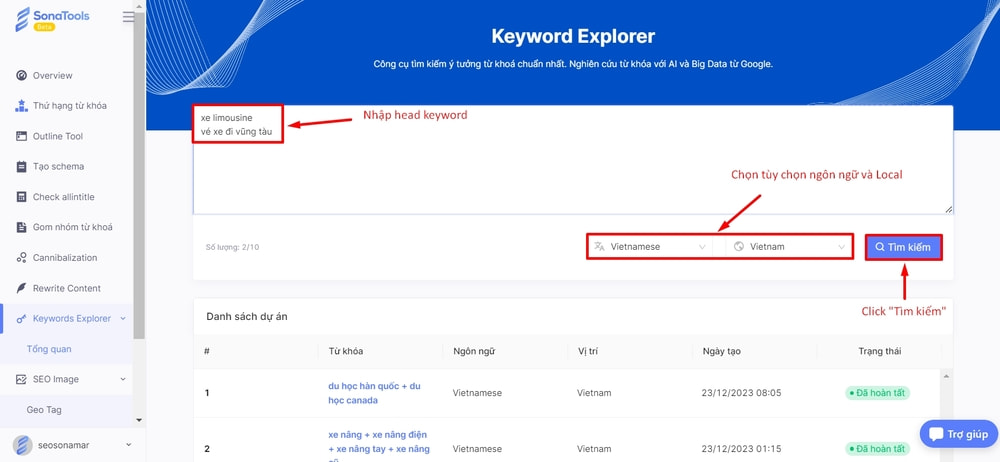Screen dimensions: 1000x462
Task: Collapse the Keywords Explorer submenu
Action: point(123,319)
